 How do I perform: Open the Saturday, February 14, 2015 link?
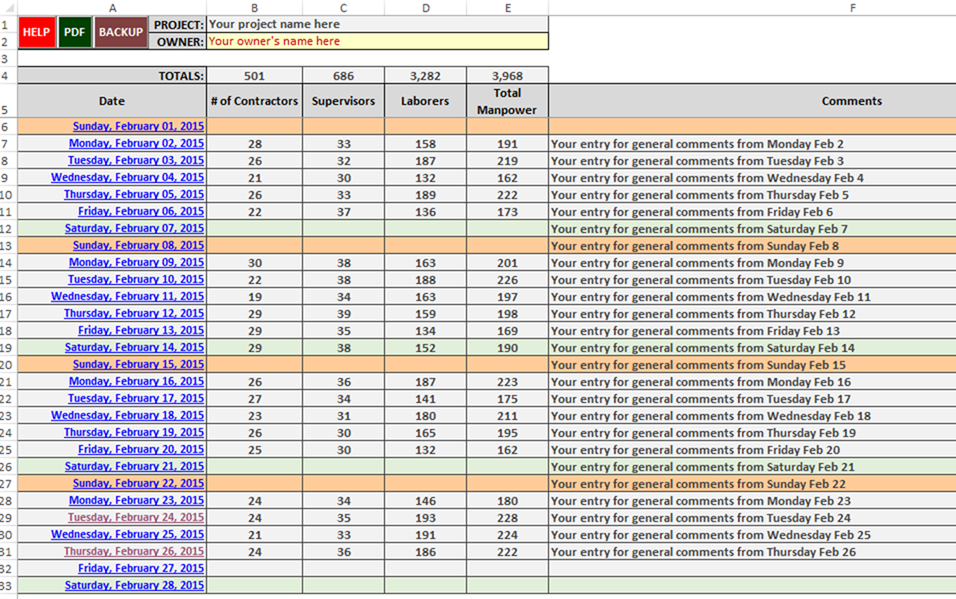point(134,348)
